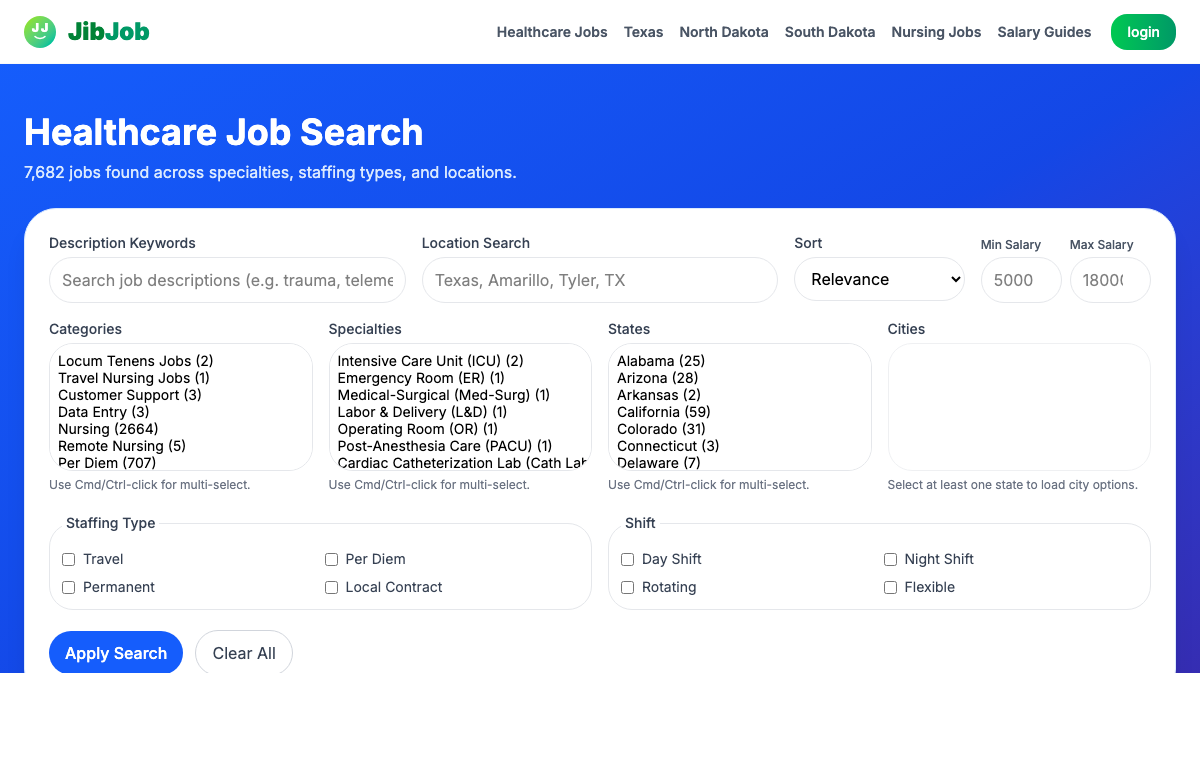Viewport: 1200px width, 760px height.
Task: Enable the Night Shift checkbox
Action: [890, 559]
